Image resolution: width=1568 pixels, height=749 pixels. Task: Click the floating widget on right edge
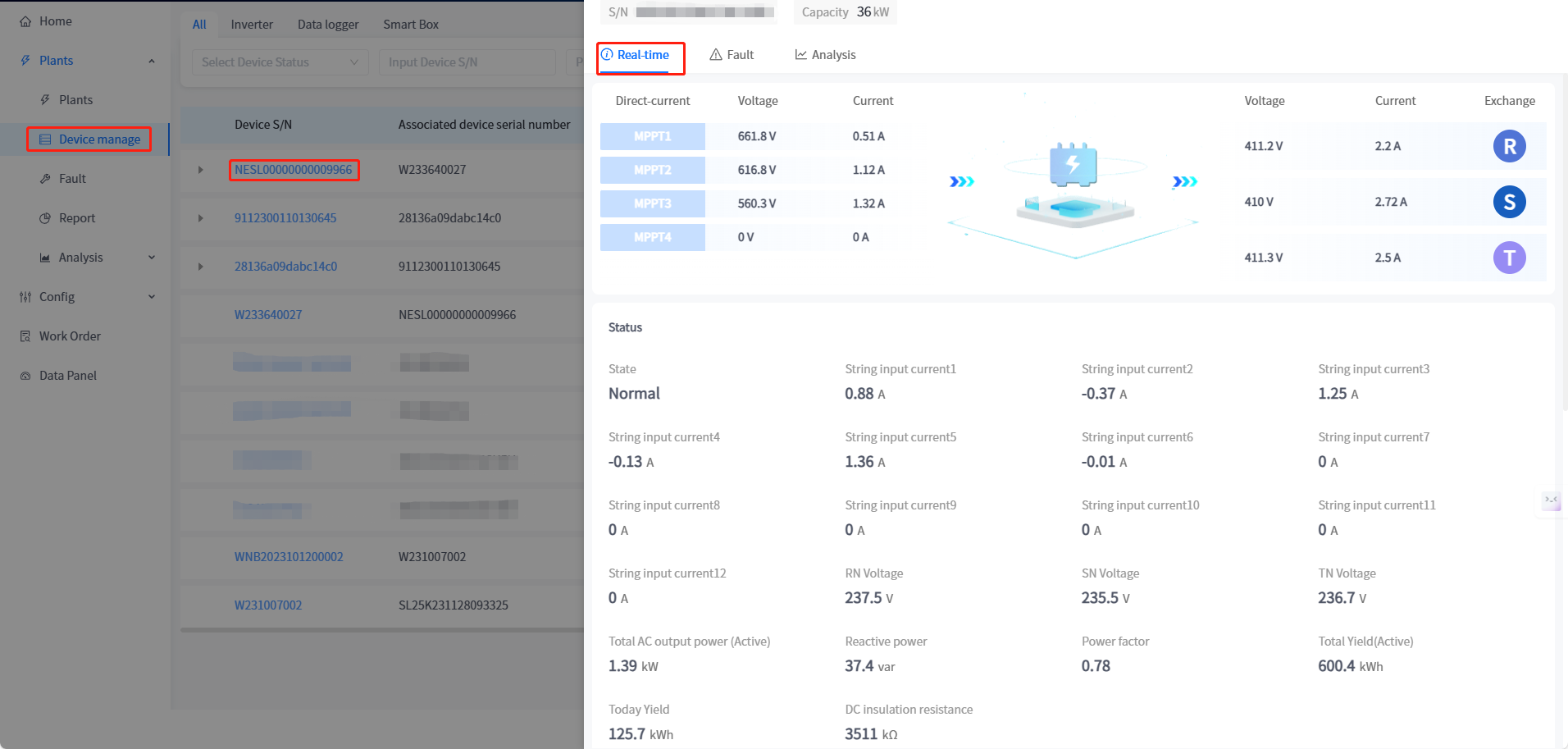coord(1551,500)
